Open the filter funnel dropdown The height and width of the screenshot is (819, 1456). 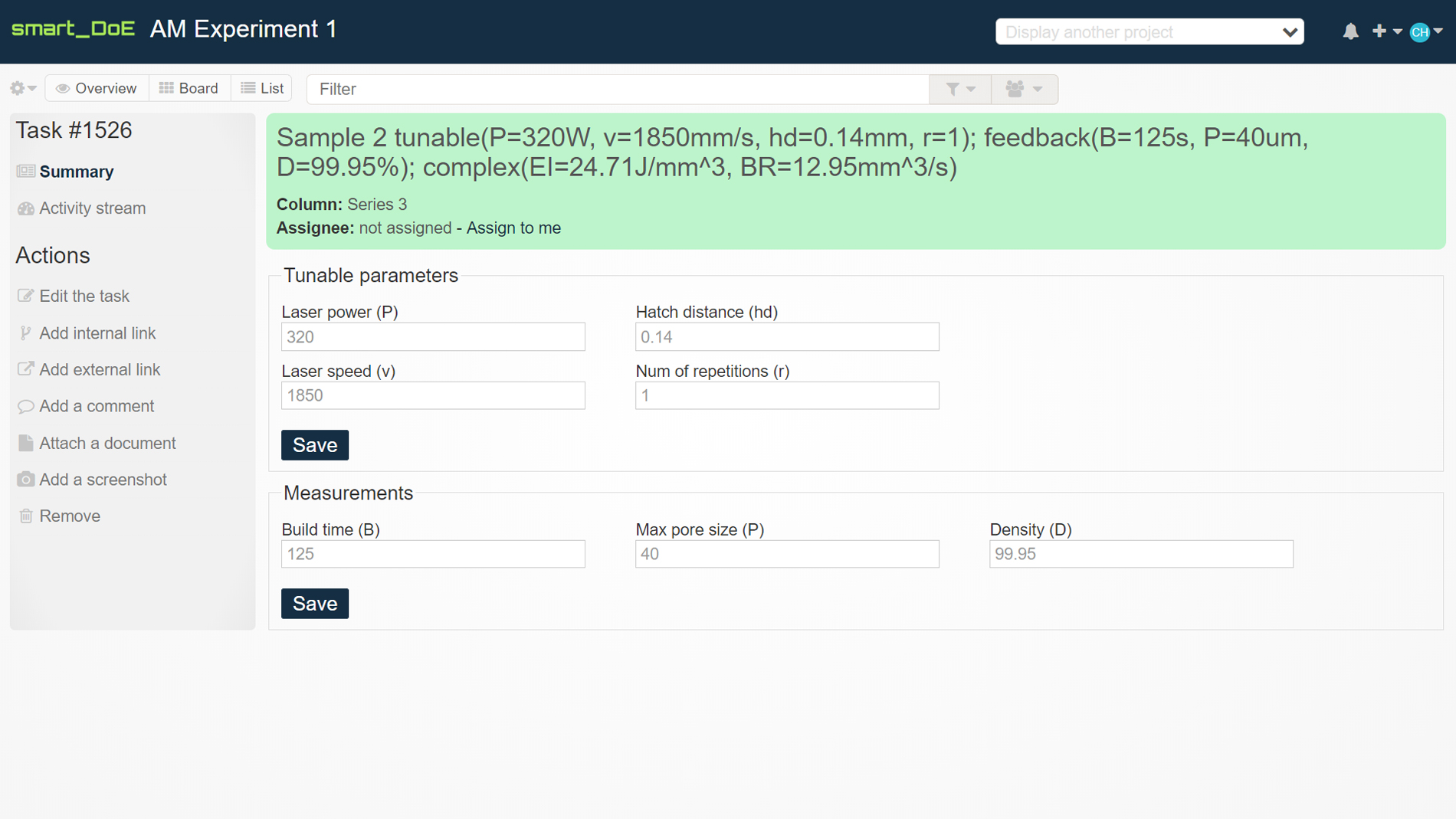(x=960, y=89)
